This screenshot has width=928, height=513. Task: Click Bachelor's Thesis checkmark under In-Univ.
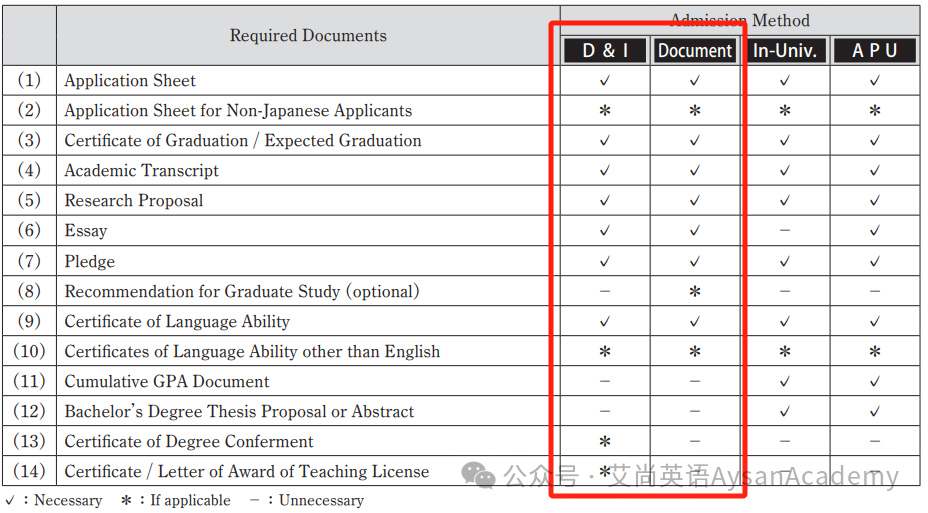pyautogui.click(x=785, y=412)
